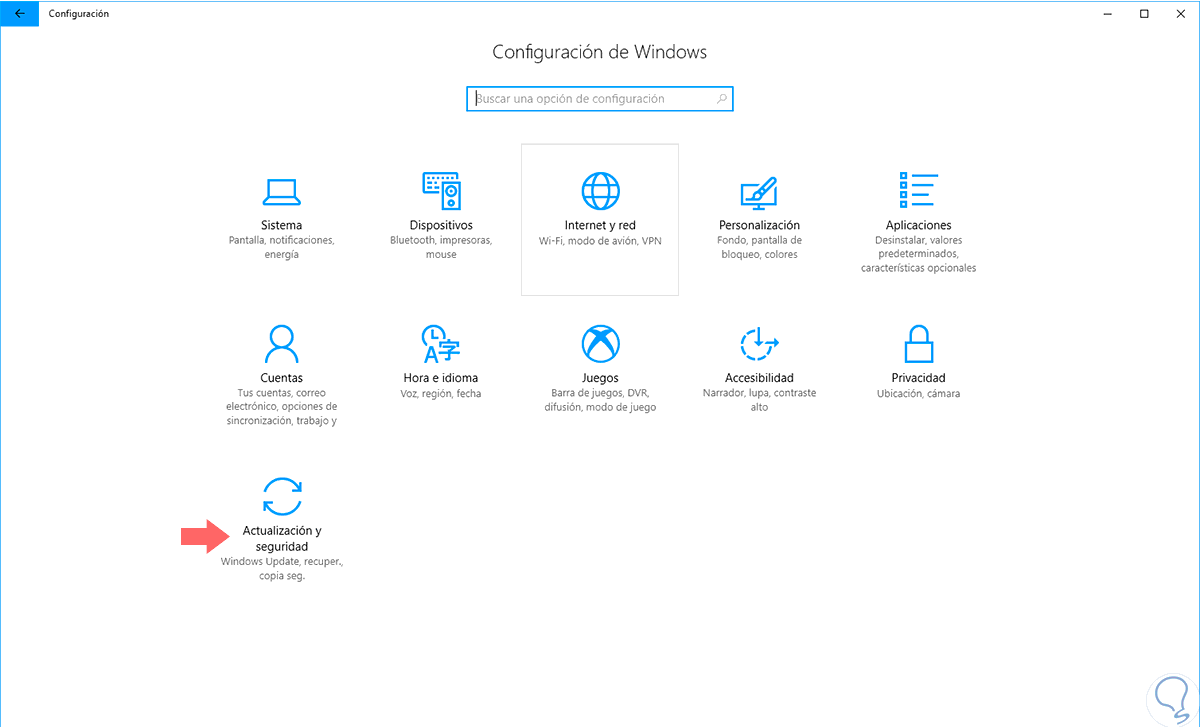Screen dimensions: 1200x727
Task: Click 'Voz, región, fecha' text
Action: click(441, 394)
